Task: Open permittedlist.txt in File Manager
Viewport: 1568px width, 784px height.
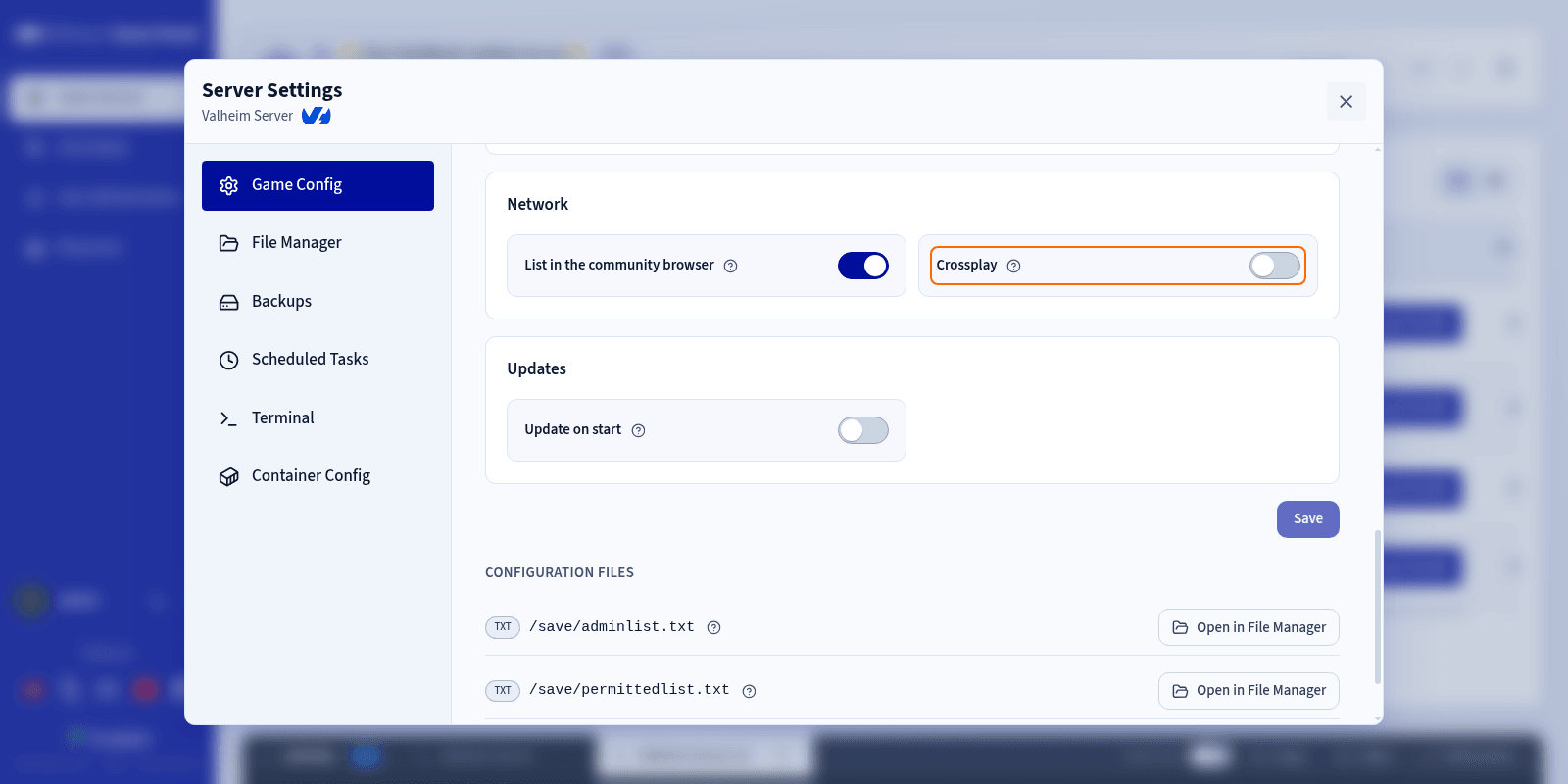Action: [x=1249, y=691]
